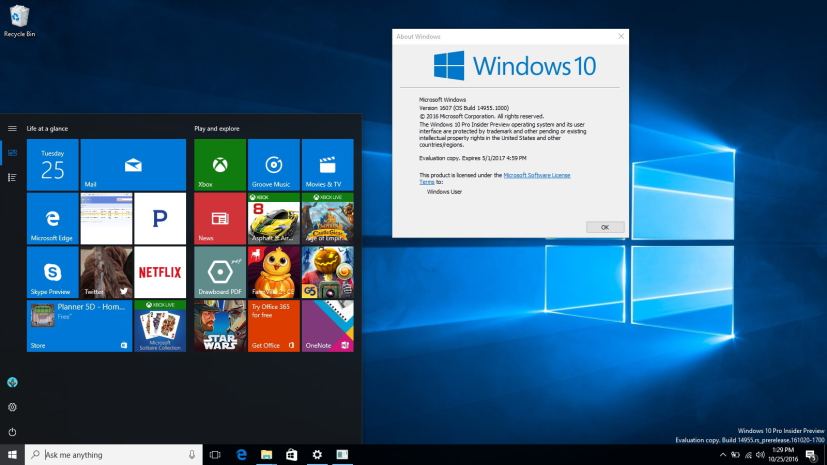This screenshot has width=827, height=465.
Task: Launch the Netflix tile
Action: [x=160, y=272]
